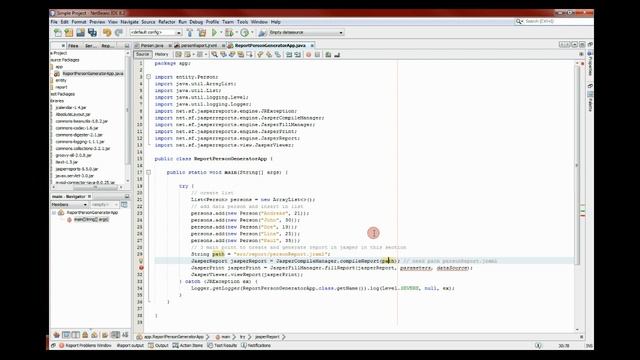Open the Output window button
The width and height of the screenshot is (640, 360).
coord(158,345)
